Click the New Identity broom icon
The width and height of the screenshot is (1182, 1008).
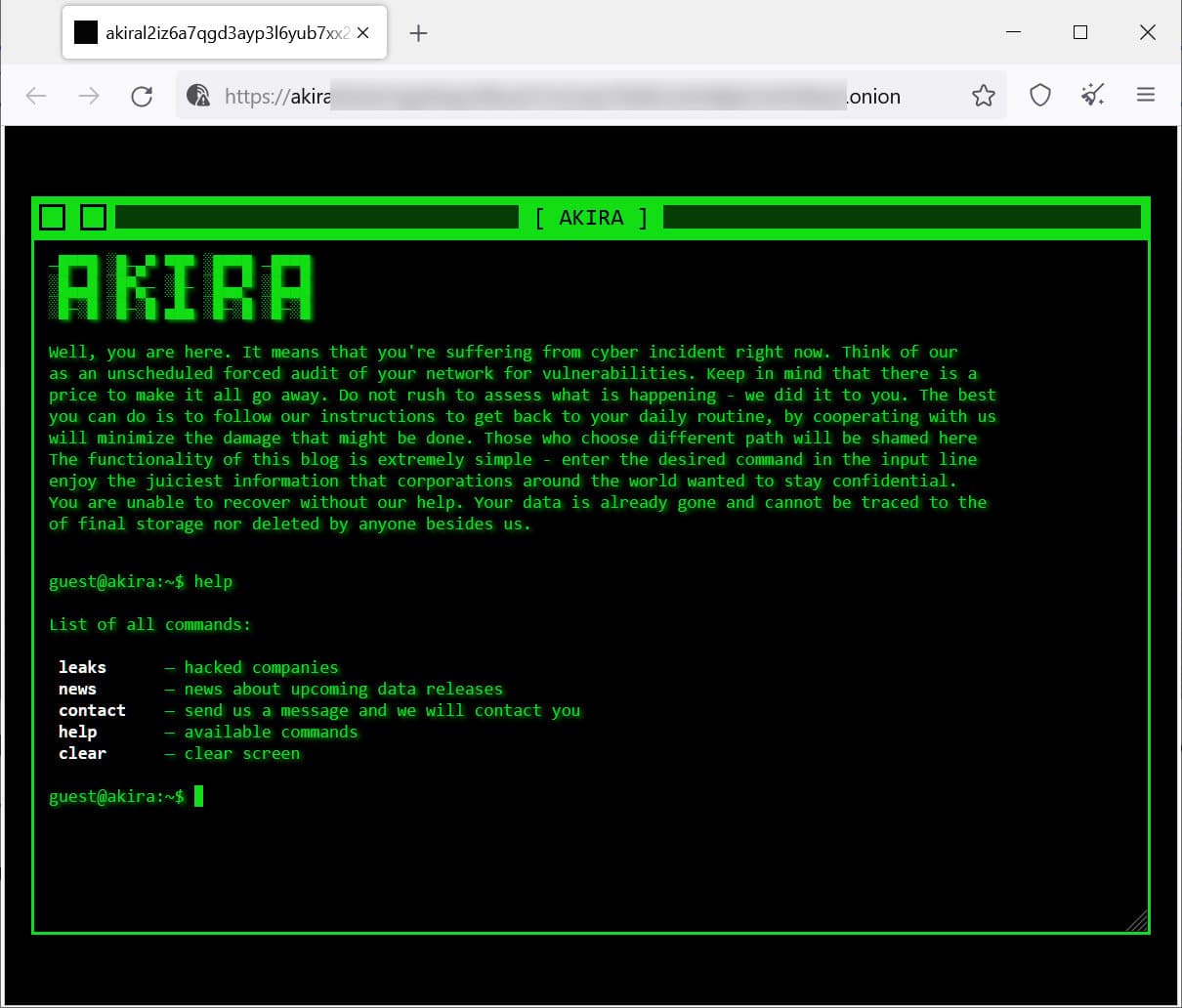click(x=1093, y=95)
